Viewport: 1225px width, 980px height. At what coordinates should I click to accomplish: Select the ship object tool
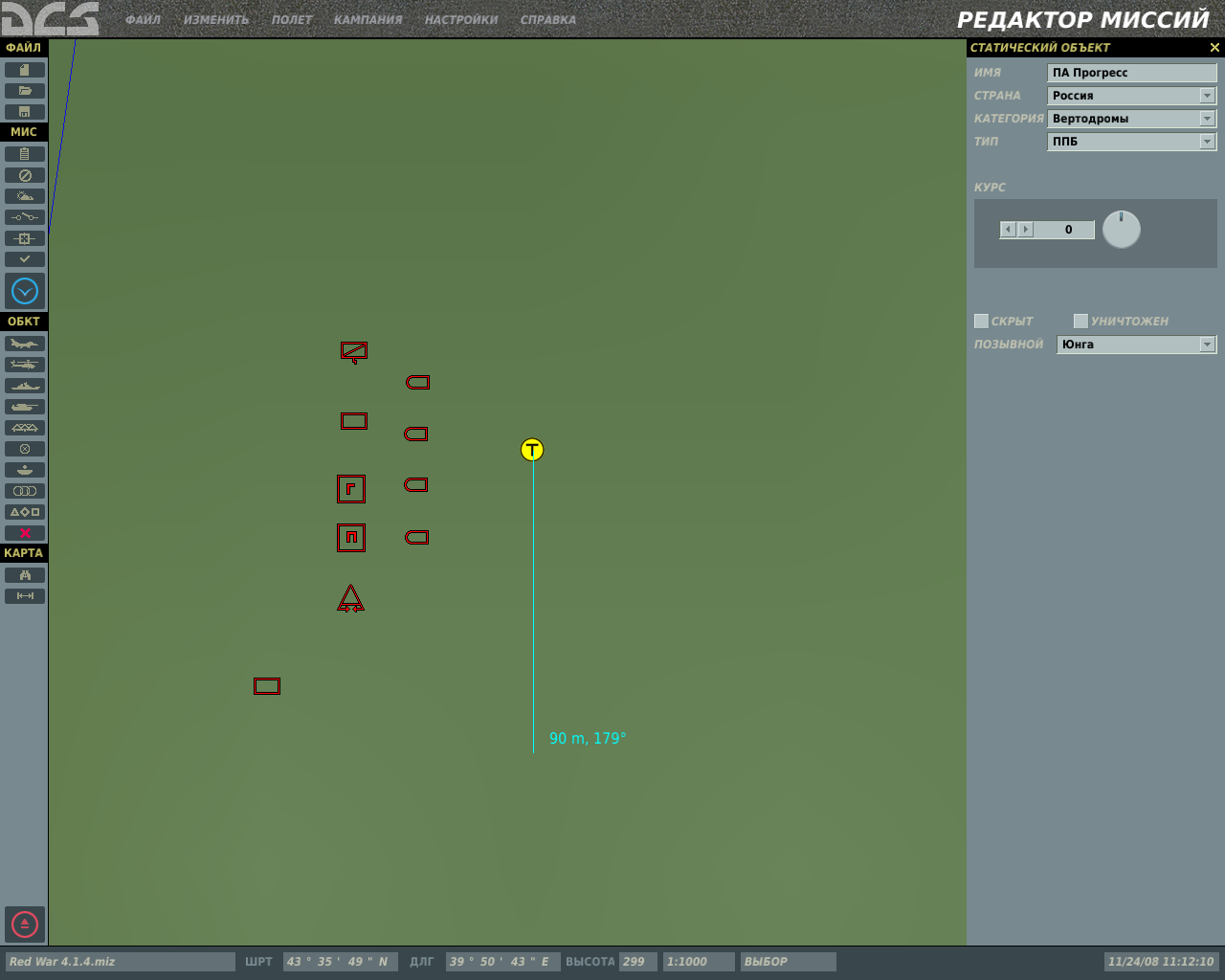pyautogui.click(x=25, y=386)
